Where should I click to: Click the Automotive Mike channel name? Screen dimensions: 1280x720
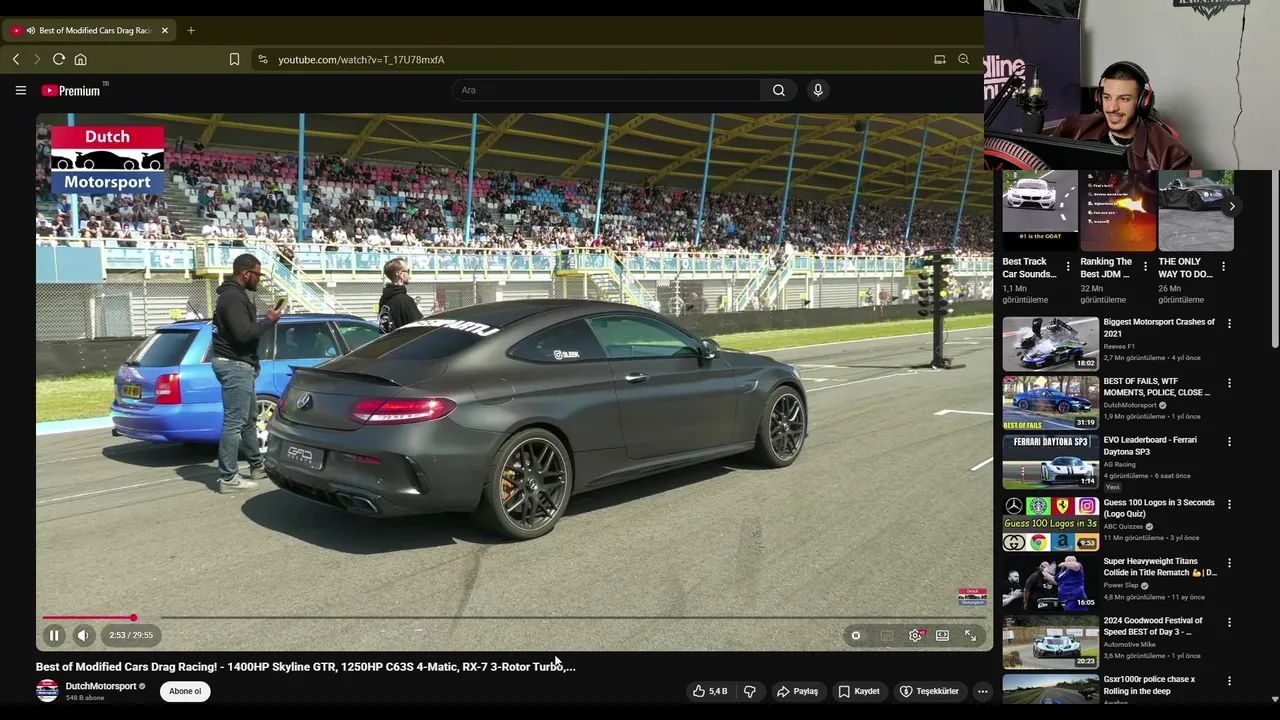(1130, 644)
